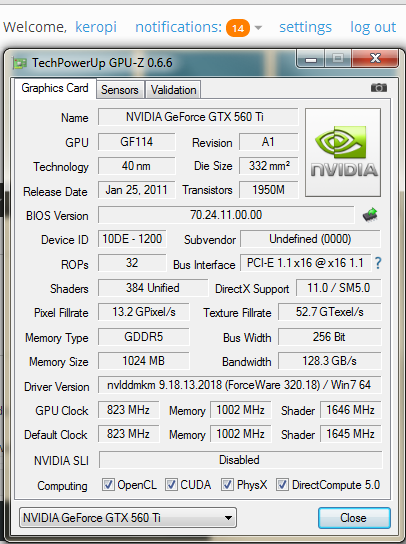
Task: Click the Computing label
Action: (x=62, y=486)
